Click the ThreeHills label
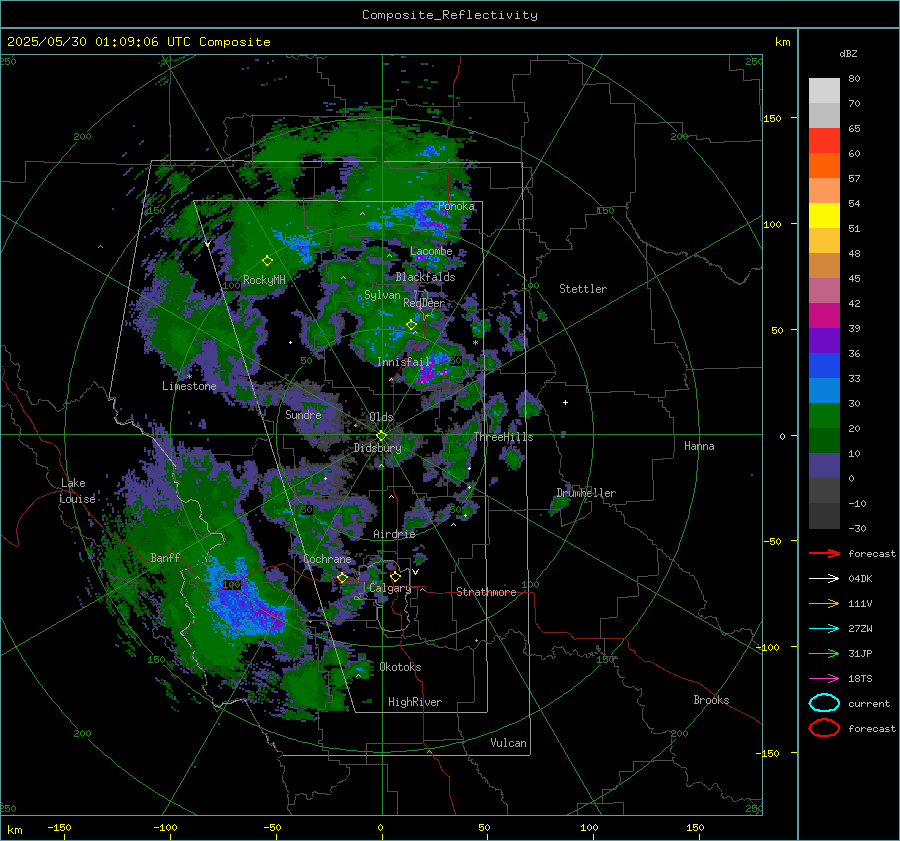The width and height of the screenshot is (900, 841). (x=503, y=437)
